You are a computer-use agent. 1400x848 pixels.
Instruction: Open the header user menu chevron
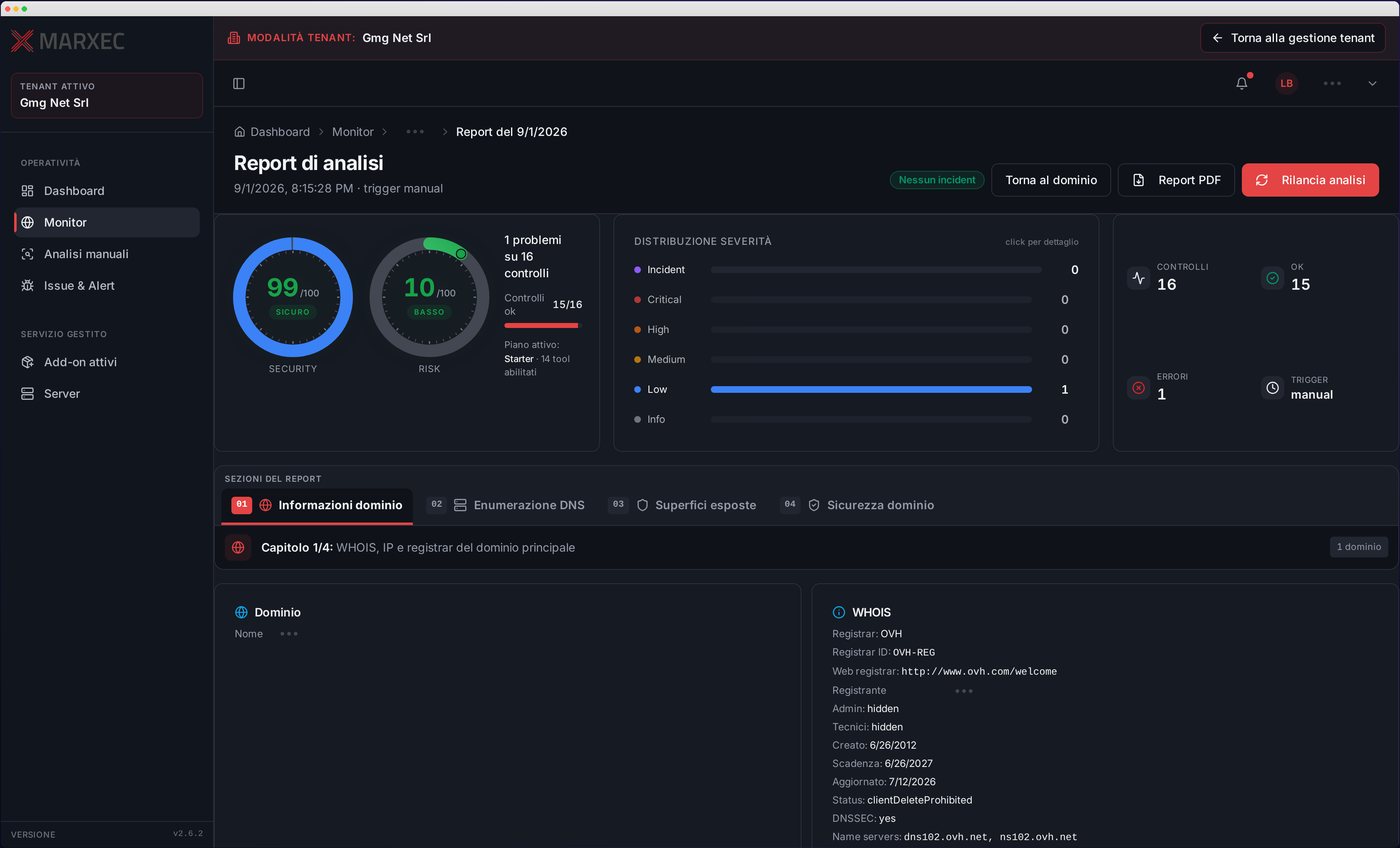click(1372, 84)
